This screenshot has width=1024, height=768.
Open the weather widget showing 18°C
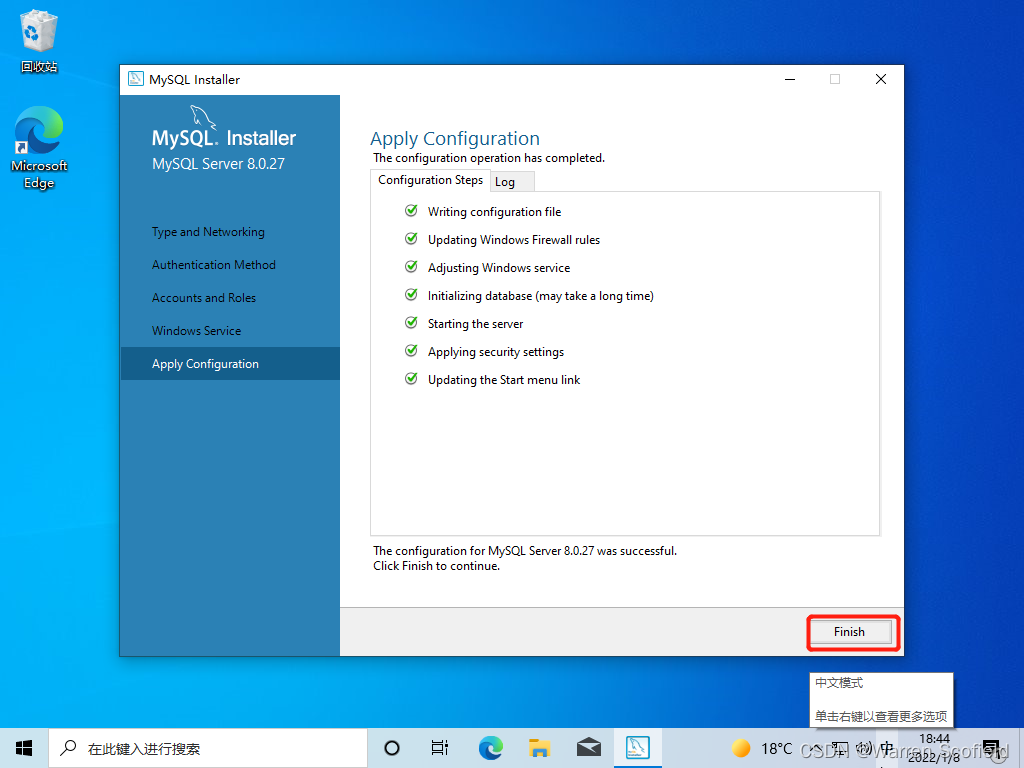762,748
